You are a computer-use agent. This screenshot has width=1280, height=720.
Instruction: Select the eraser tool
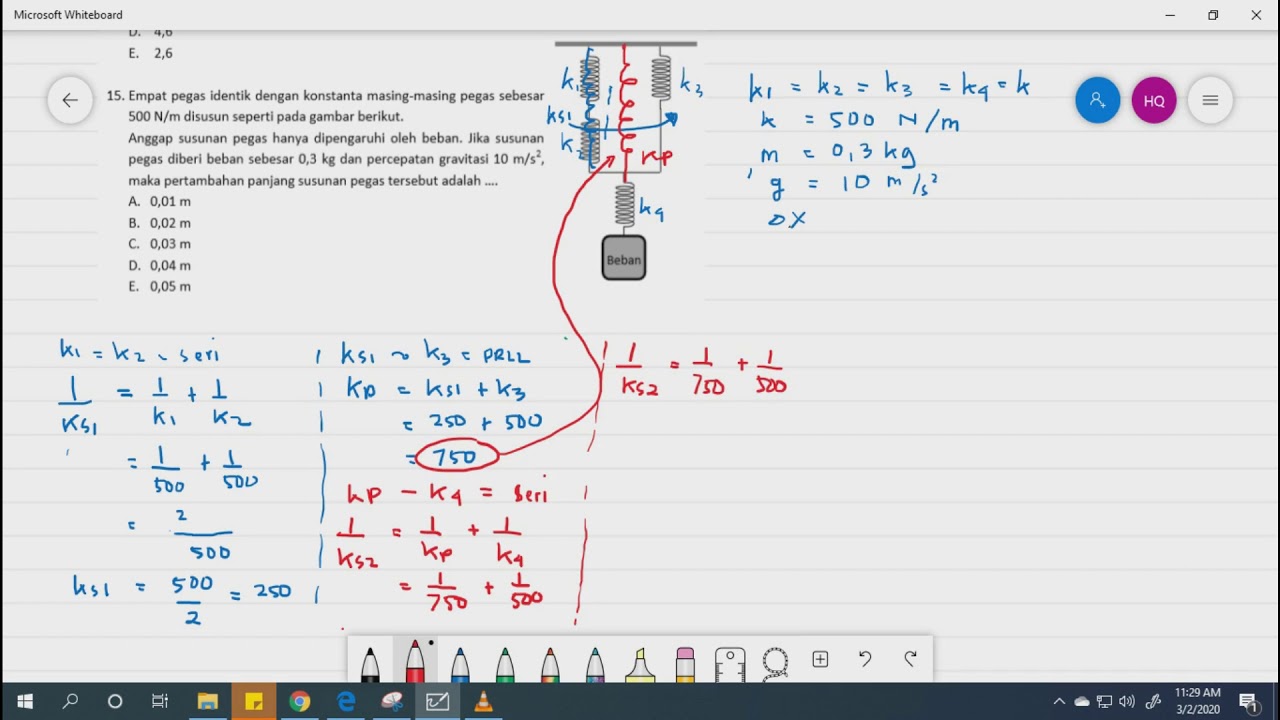click(685, 664)
